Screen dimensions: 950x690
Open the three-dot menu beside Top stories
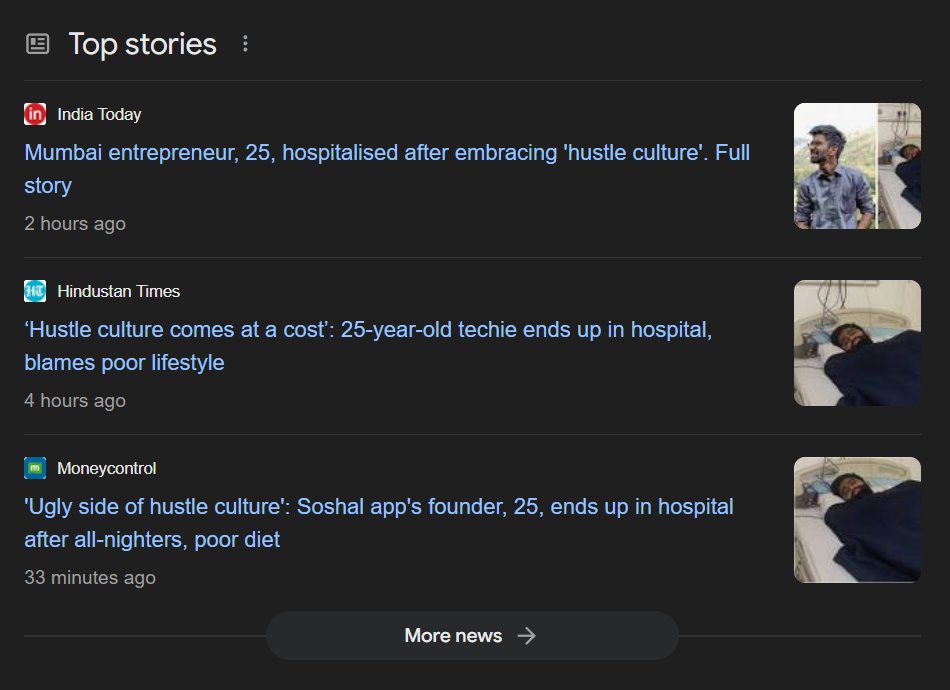click(x=245, y=44)
